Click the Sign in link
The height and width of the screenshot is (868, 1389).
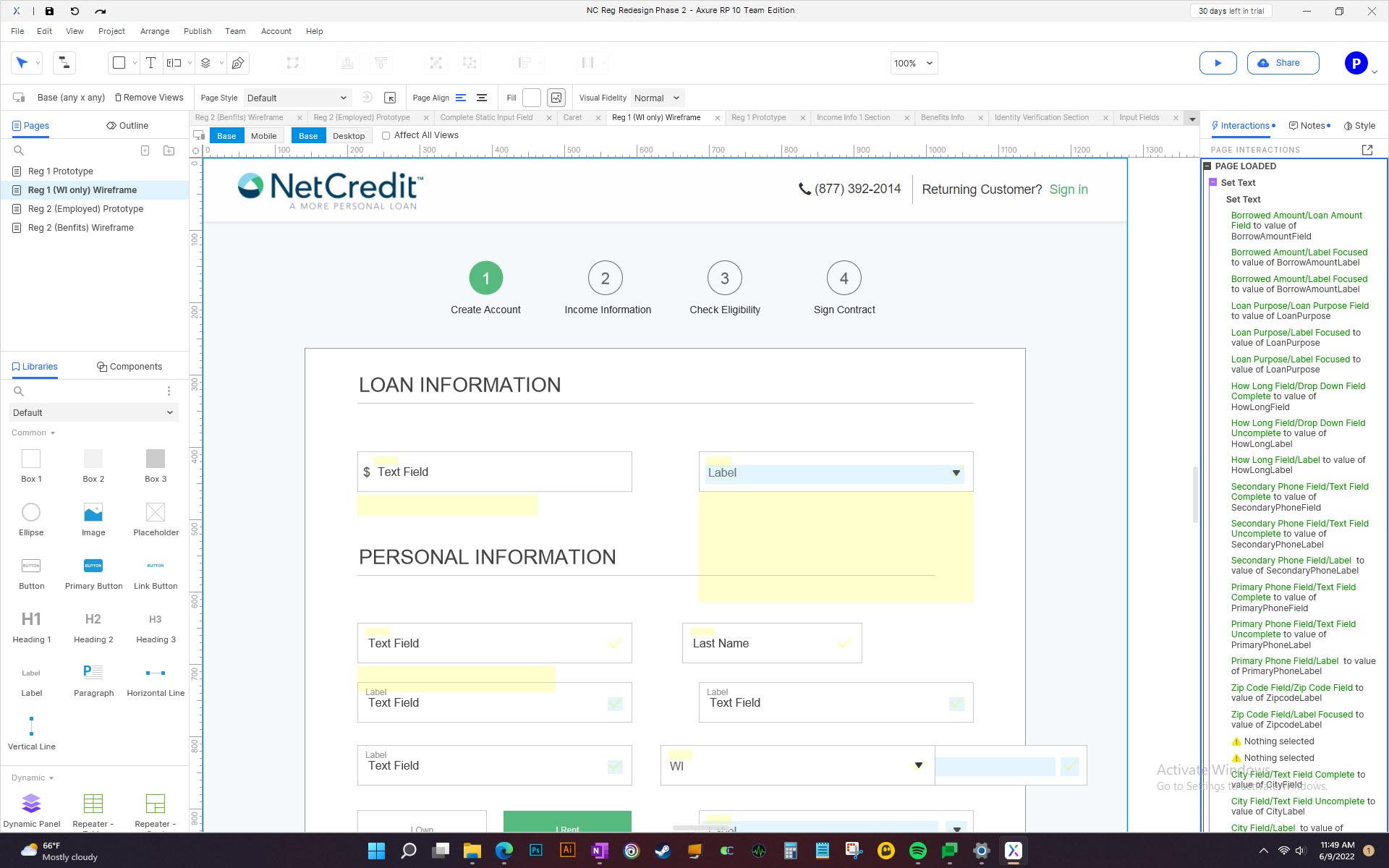pyautogui.click(x=1068, y=190)
